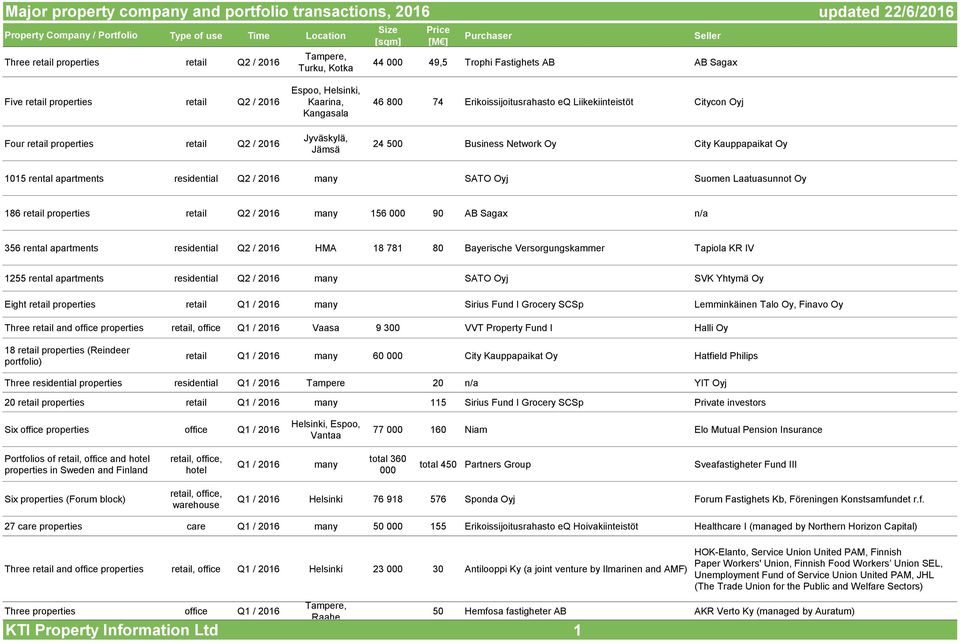Select the 'Helsinki, Espoo, Vantaa' location cell

326,429
